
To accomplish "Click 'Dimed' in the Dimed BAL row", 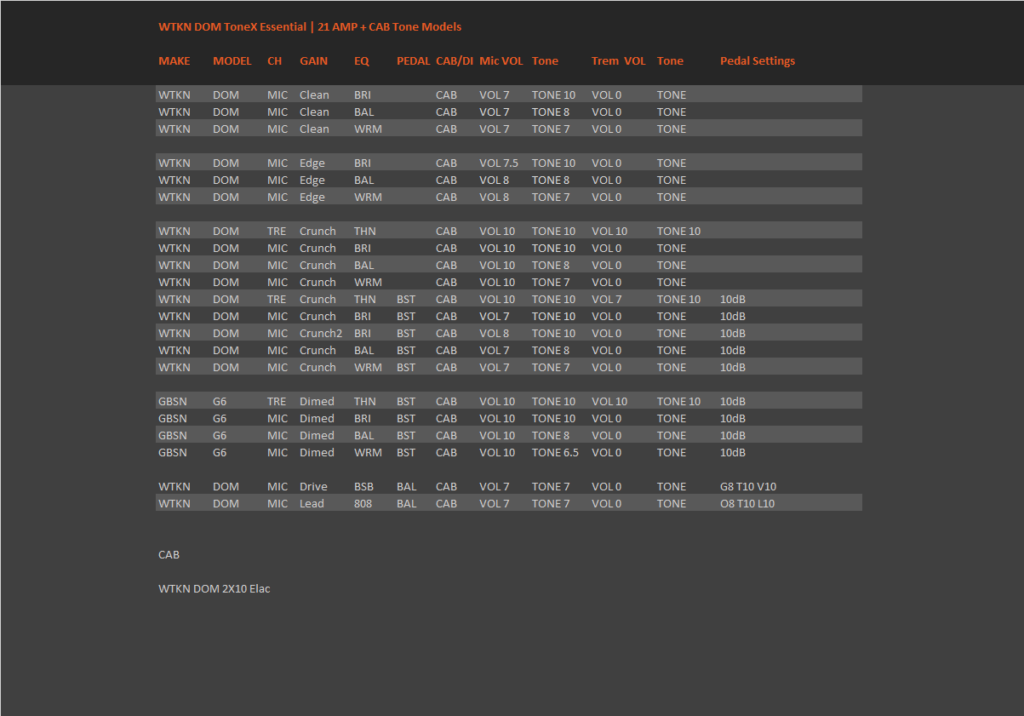I will pyautogui.click(x=317, y=435).
